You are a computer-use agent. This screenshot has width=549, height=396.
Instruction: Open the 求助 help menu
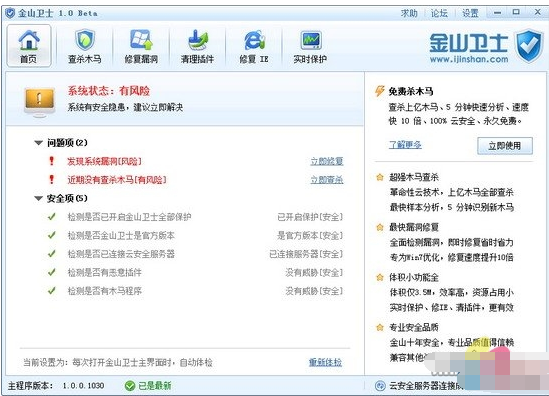point(409,13)
